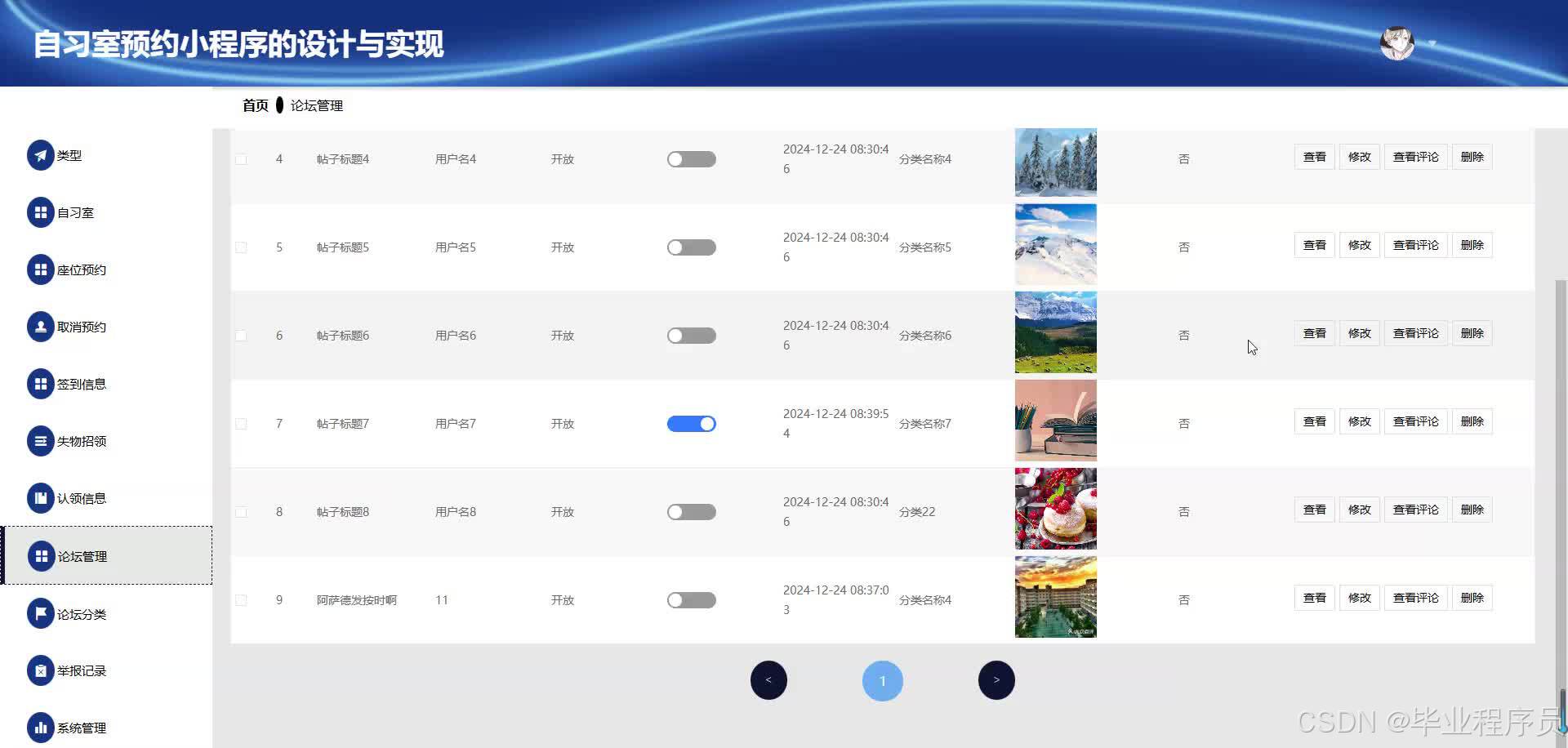Click the 分类22 cell
This screenshot has width=1568, height=748.
click(917, 512)
